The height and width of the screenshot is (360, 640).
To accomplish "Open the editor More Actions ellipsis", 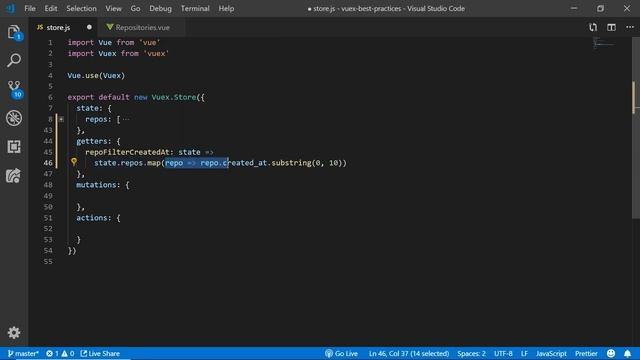I will (630, 27).
